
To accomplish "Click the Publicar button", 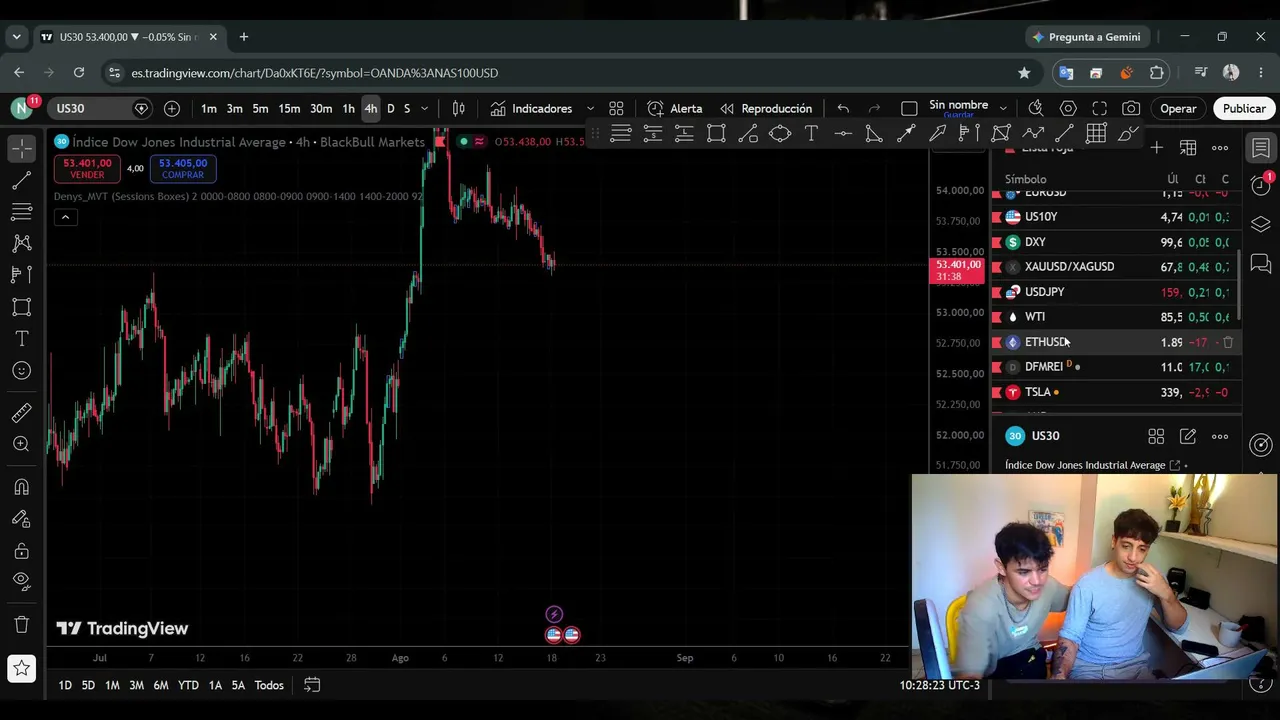I will 1244,108.
